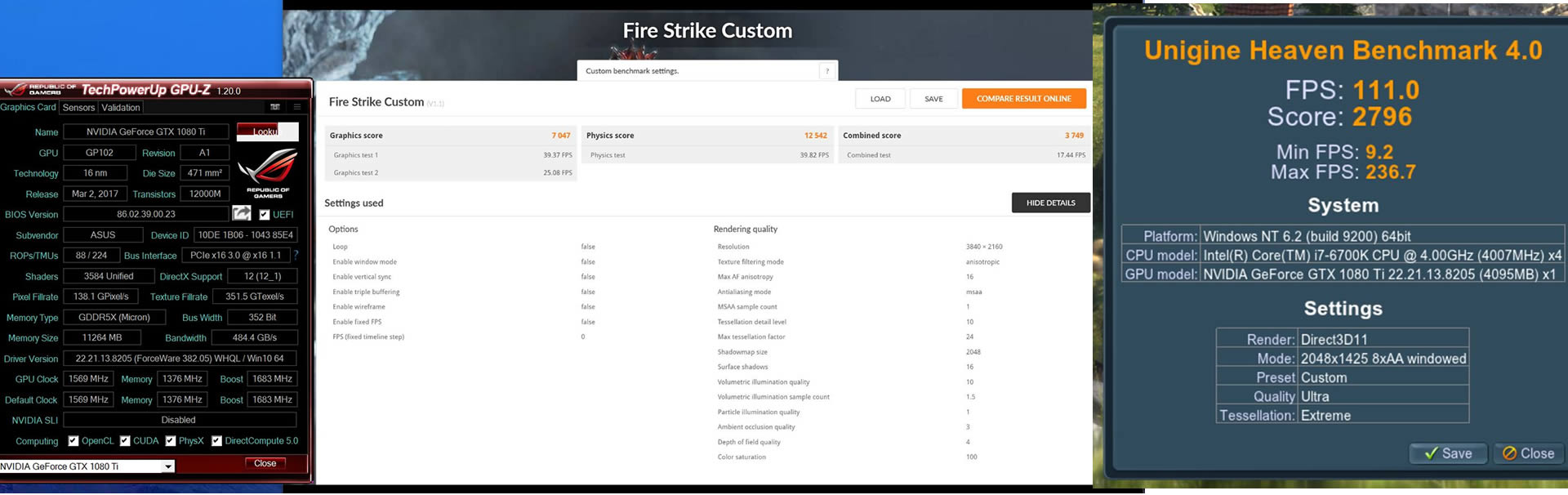Click Texture filtering mode anisotropic value
Screen dimensions: 1568x495
click(x=982, y=262)
